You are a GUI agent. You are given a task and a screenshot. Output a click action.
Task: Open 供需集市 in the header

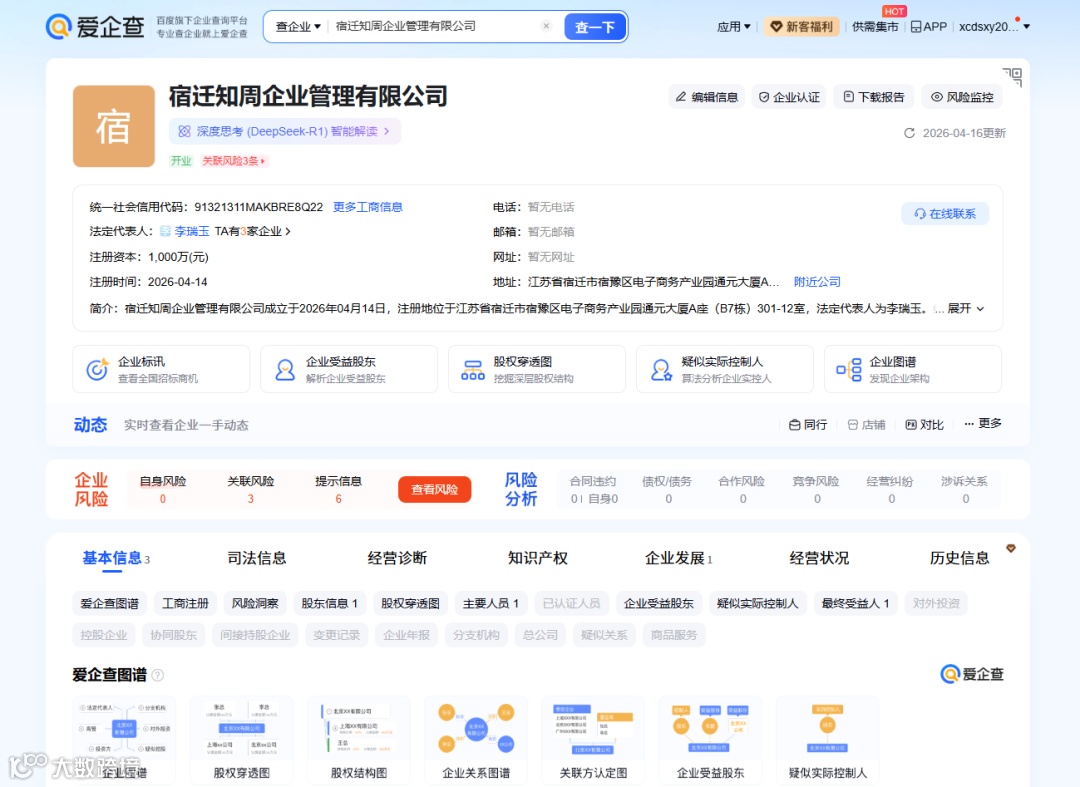(x=875, y=27)
